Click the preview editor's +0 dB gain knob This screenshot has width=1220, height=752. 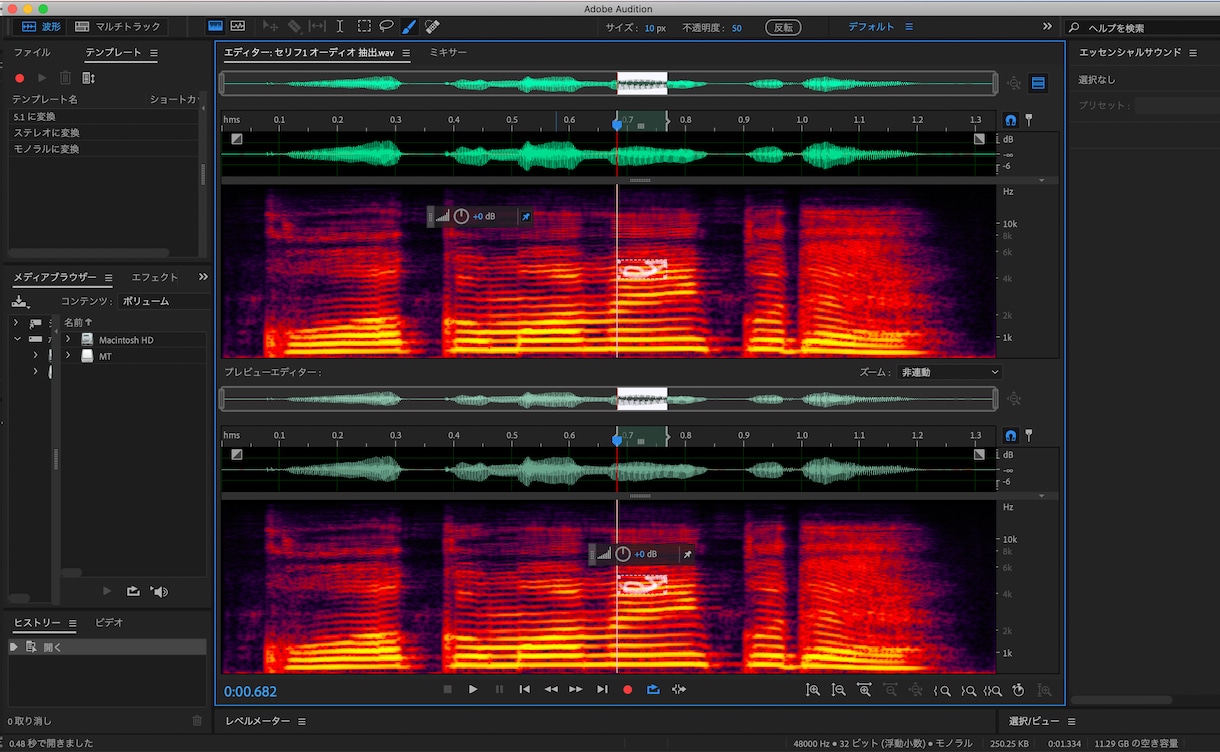(623, 554)
